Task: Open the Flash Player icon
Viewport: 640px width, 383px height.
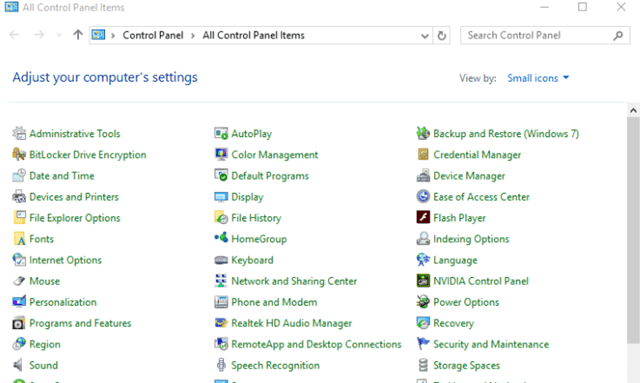Action: 423,217
